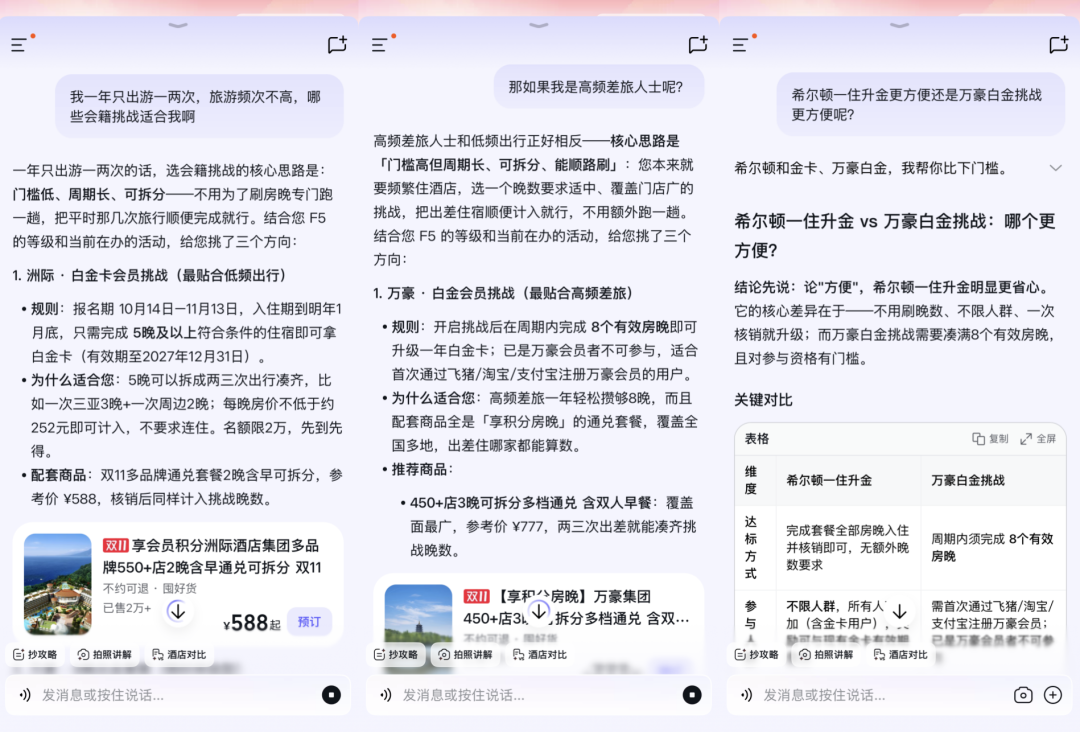Tap the heading '希尔顿一住升金 vs 万豪白金挑战：哪个更方便?'
This screenshot has height=732, width=1080.
895,236
